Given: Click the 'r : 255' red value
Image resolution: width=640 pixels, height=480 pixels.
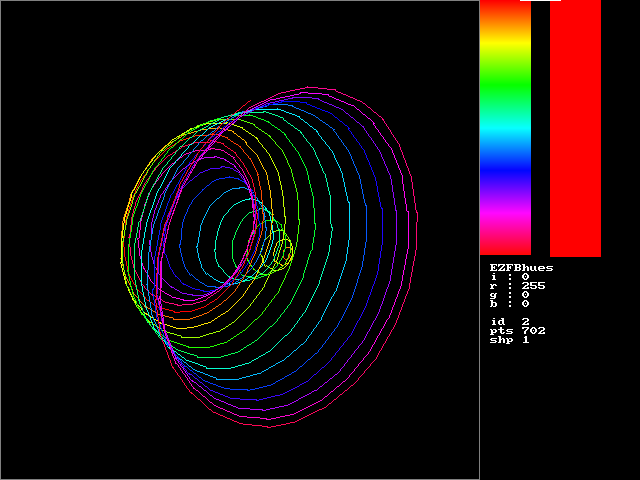Looking at the screenshot, I should point(518,286).
